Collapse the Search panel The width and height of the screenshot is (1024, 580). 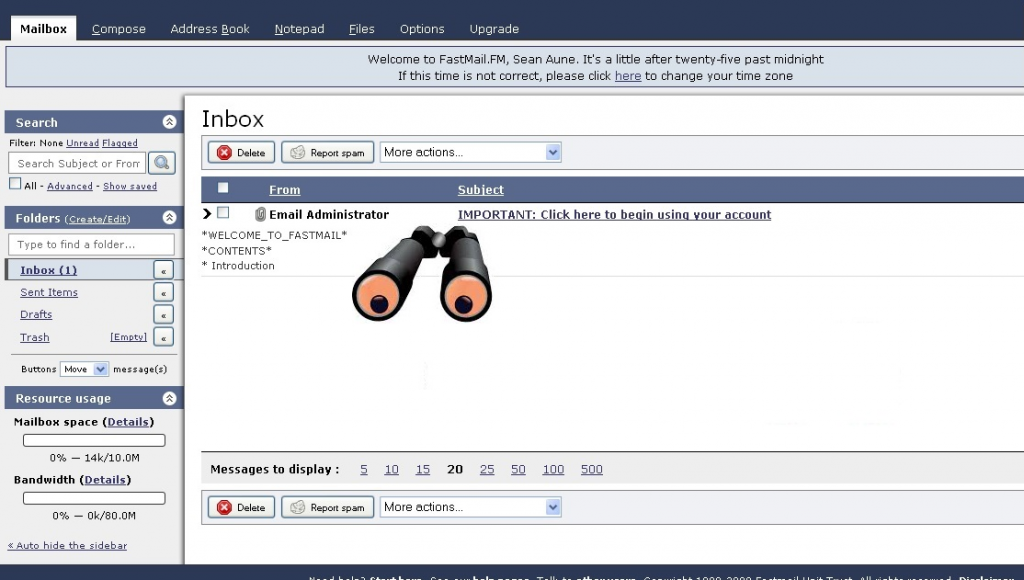click(169, 122)
